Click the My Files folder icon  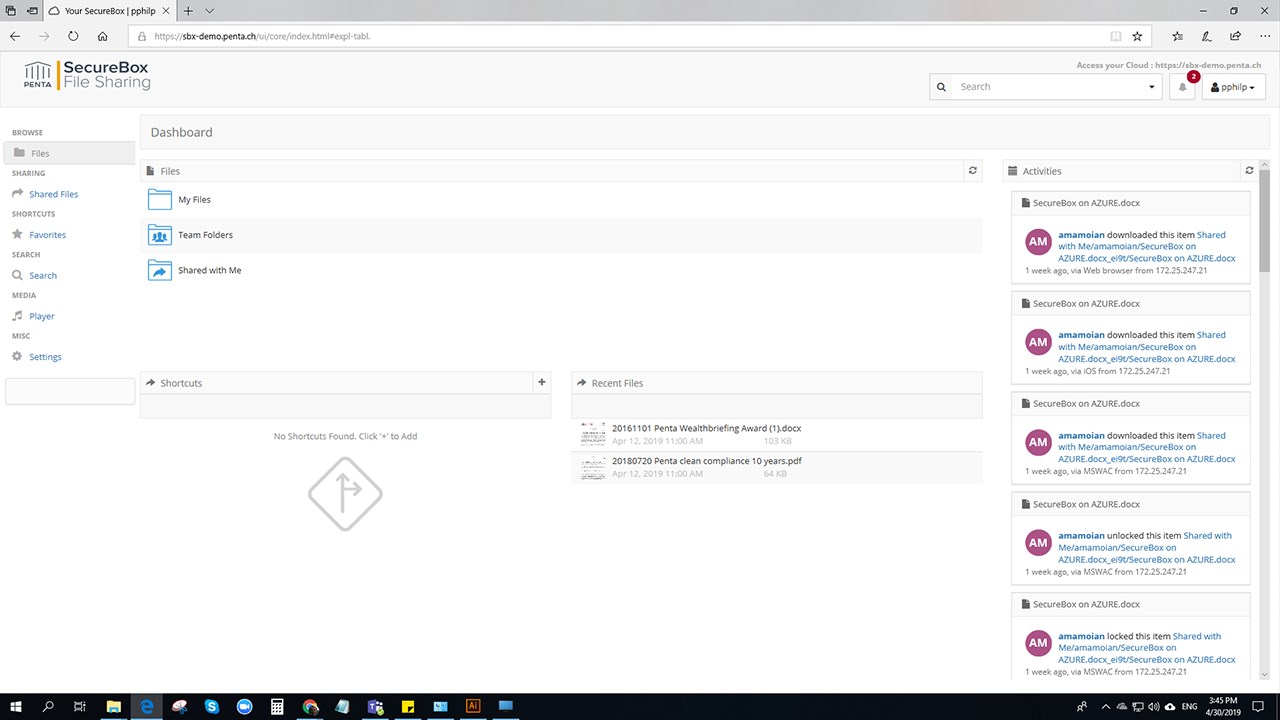[x=160, y=199]
